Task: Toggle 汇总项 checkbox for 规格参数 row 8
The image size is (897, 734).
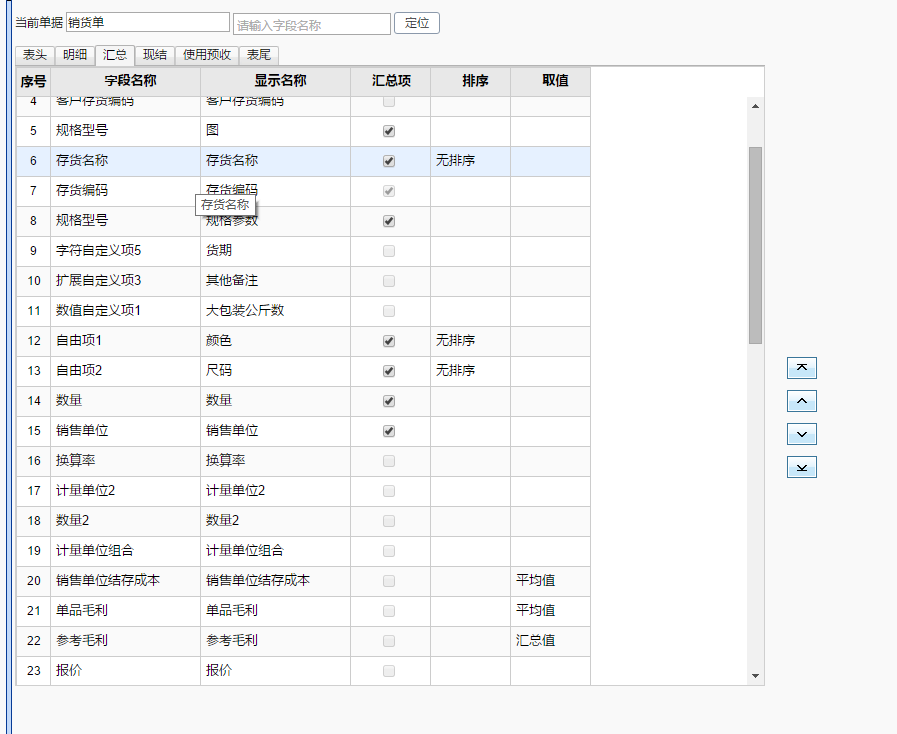Action: pos(389,221)
